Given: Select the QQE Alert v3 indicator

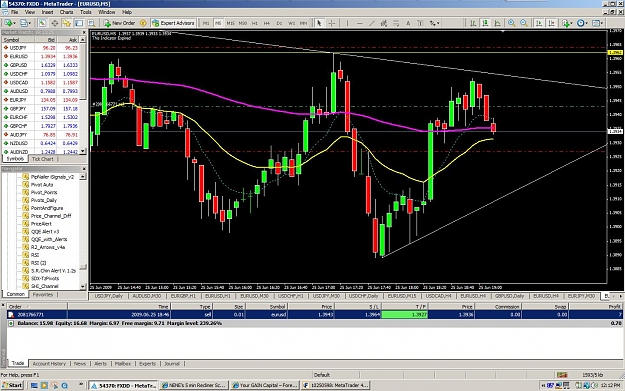Looking at the screenshot, I should point(45,232).
